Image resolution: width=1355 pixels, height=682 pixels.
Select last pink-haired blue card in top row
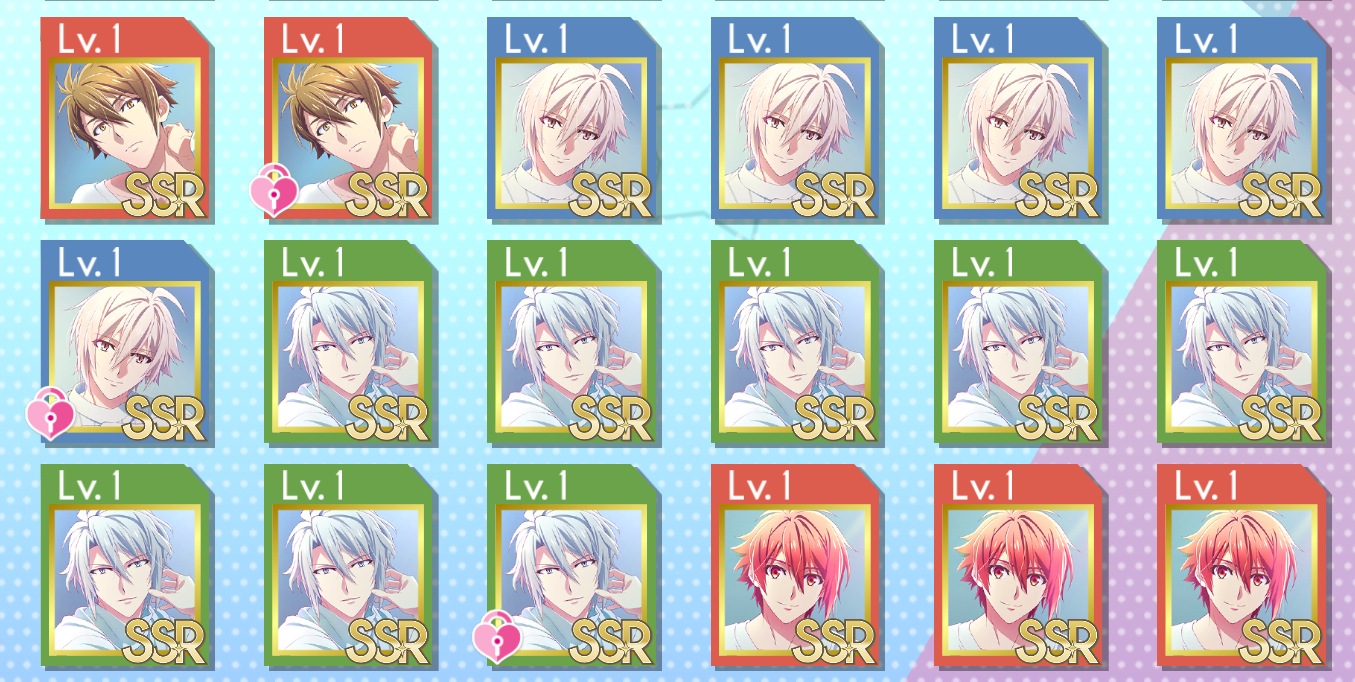(x=1243, y=119)
